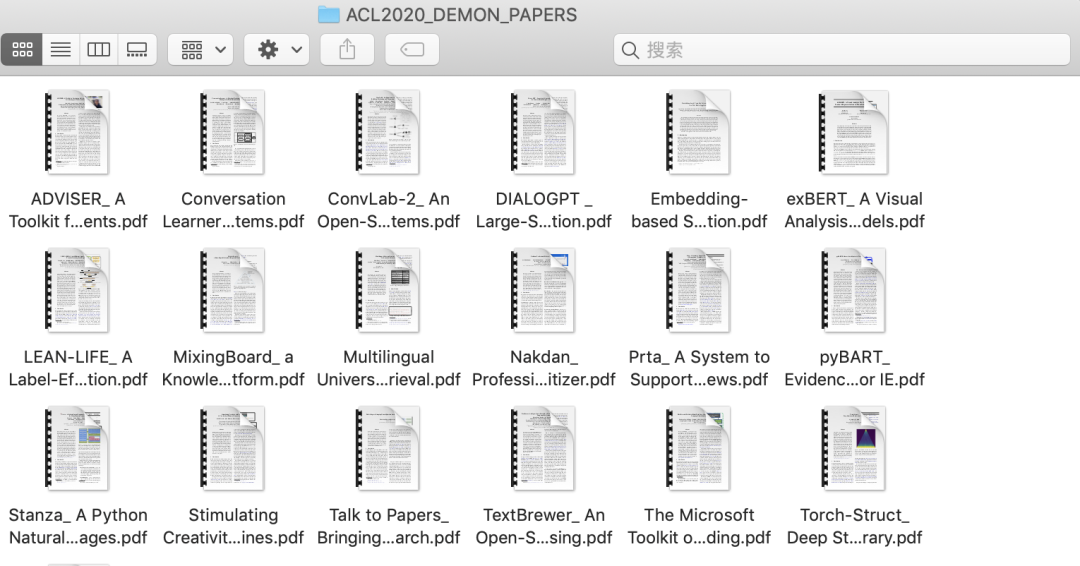
Task: Select Embedding-based S PDF icon
Action: pos(698,132)
